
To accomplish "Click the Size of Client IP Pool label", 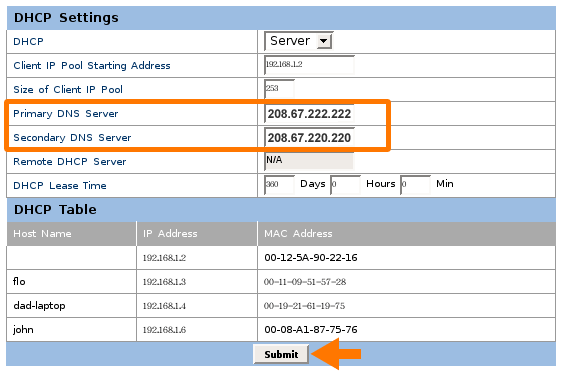I will pos(68,90).
